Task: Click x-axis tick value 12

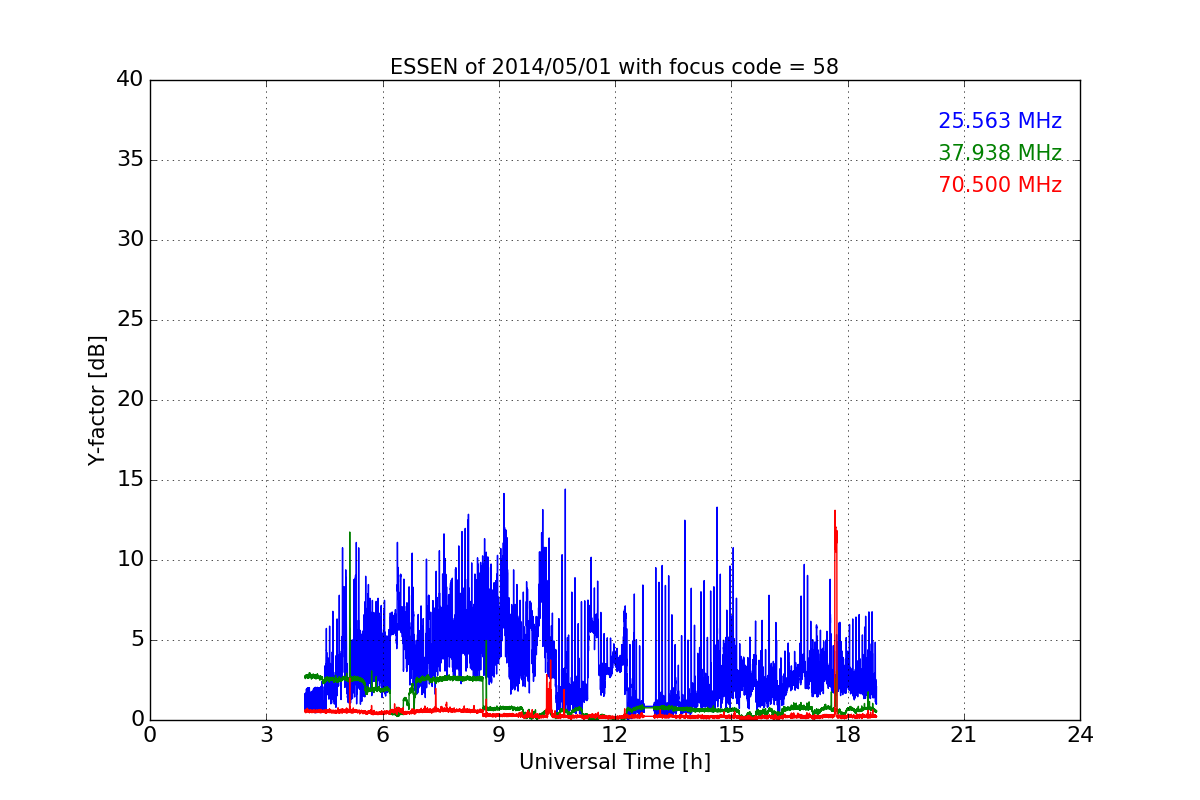Action: point(615,735)
